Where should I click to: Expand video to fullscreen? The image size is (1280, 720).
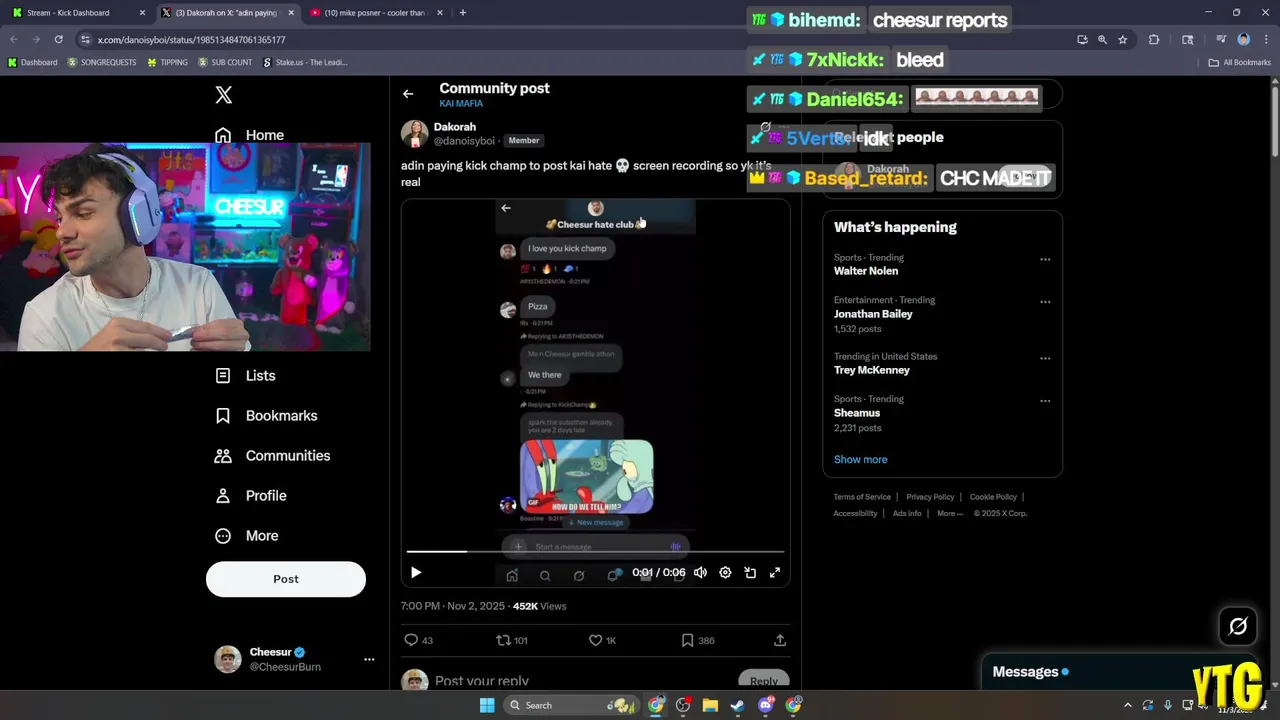(x=774, y=573)
